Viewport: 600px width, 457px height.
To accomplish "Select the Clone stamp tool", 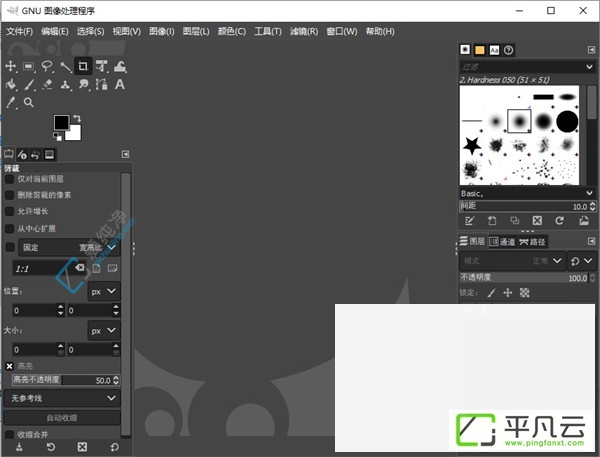I will [x=65, y=85].
